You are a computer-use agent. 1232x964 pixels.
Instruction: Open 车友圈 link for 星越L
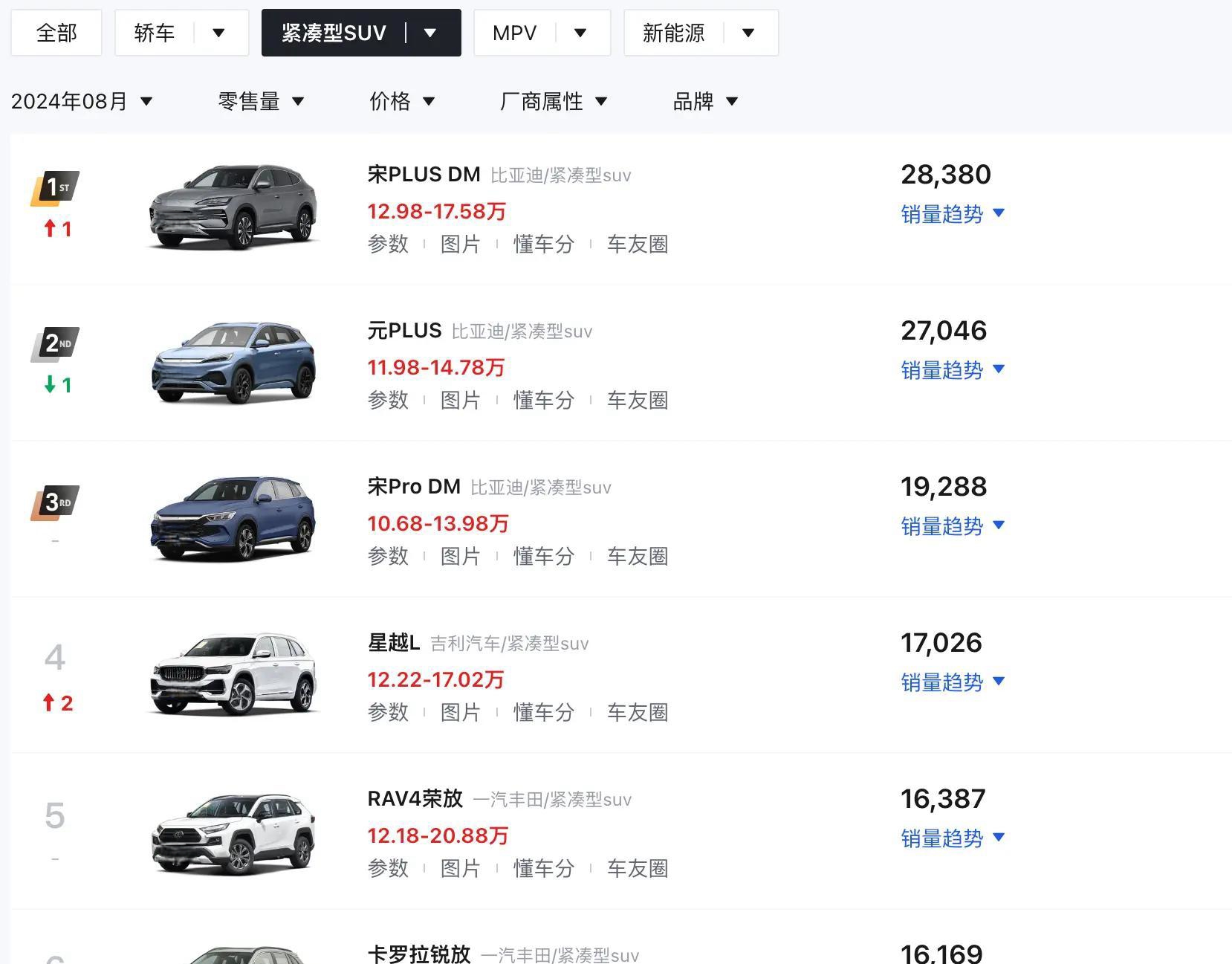click(638, 712)
